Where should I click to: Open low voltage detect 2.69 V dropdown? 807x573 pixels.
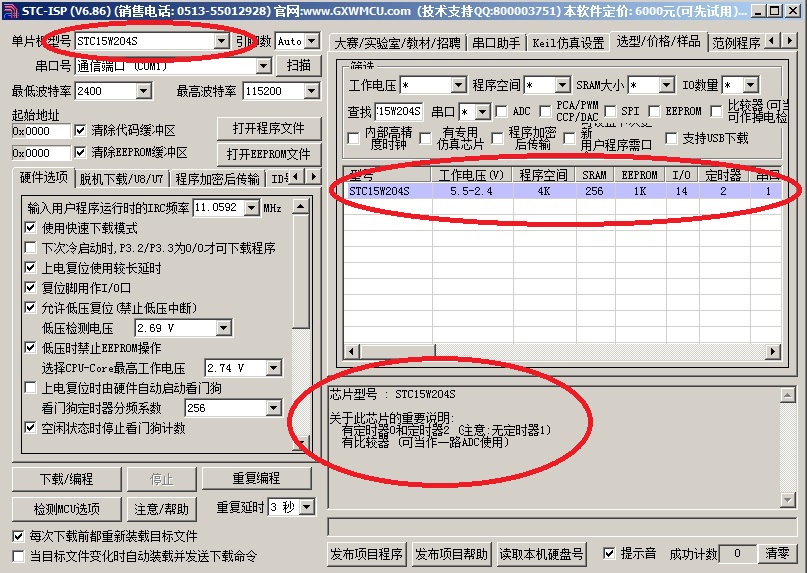(223, 328)
